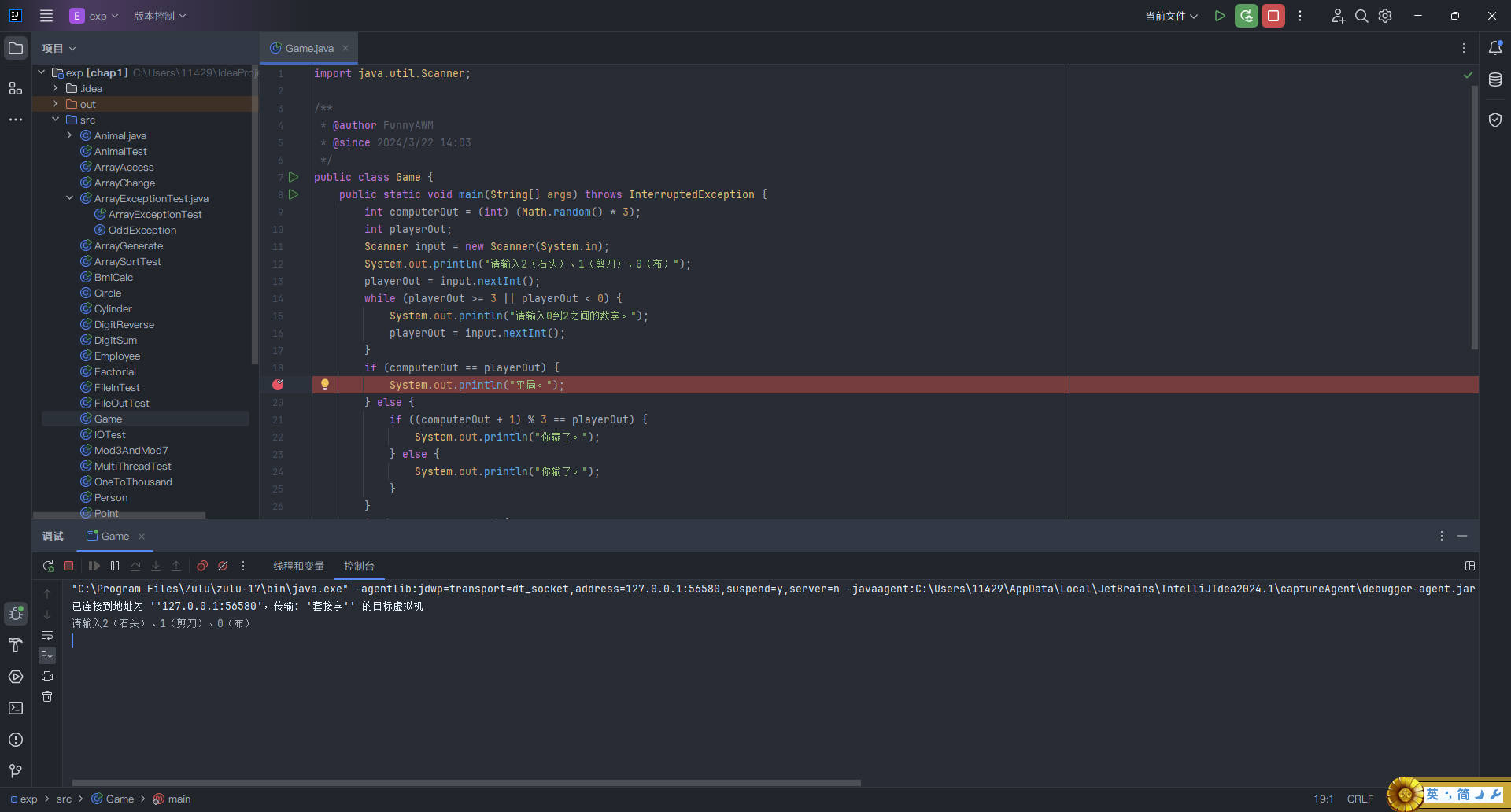Print the console output
Screen dimensions: 1511x812
click(x=47, y=676)
